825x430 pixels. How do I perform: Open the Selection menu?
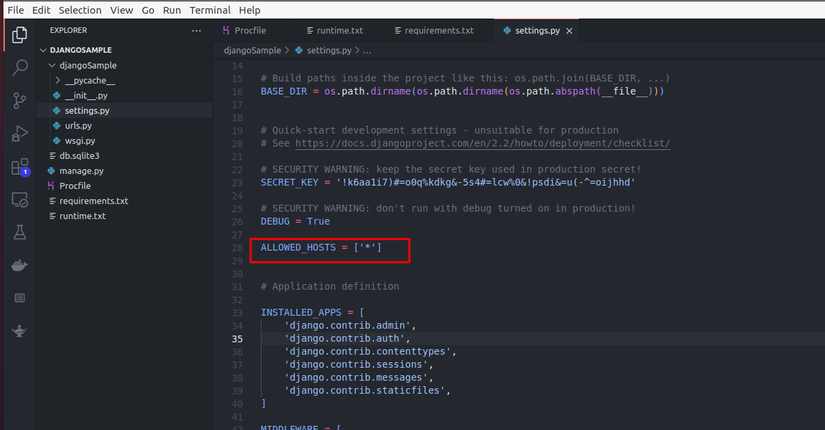point(80,10)
